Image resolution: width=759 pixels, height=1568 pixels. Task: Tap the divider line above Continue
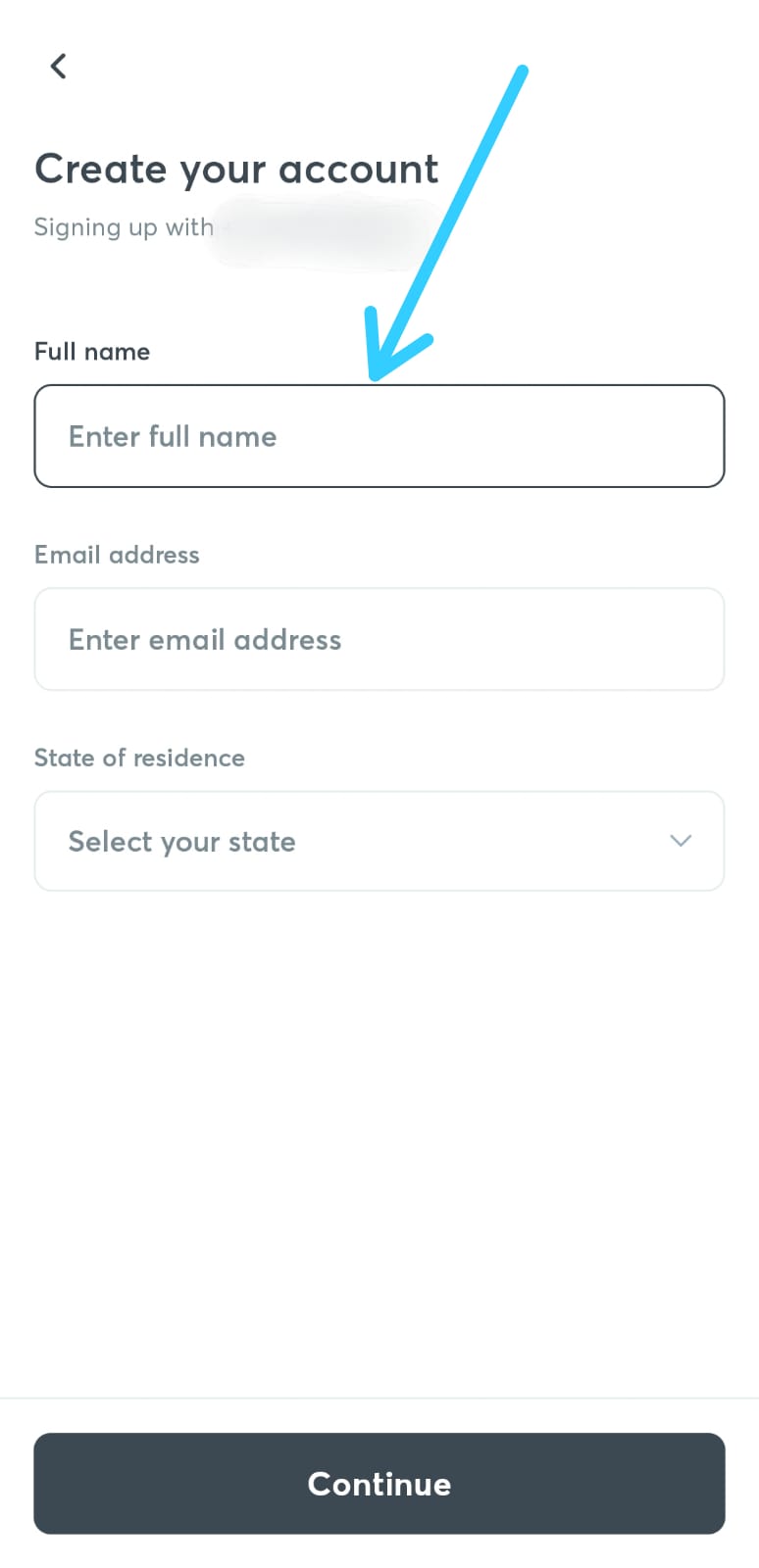pos(379,1398)
